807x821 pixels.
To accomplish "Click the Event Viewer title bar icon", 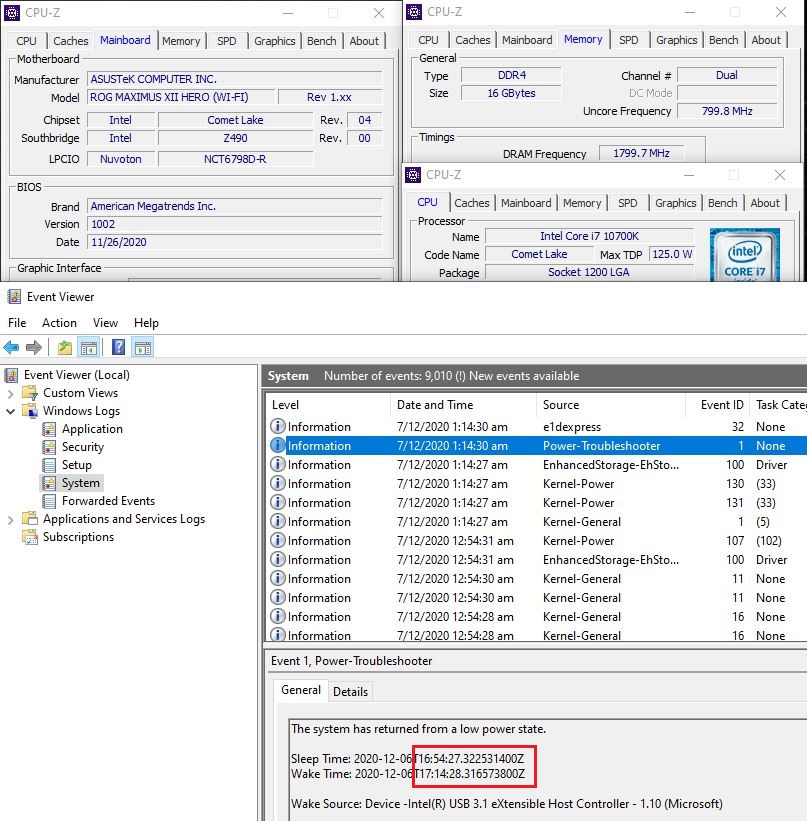I will [x=14, y=297].
